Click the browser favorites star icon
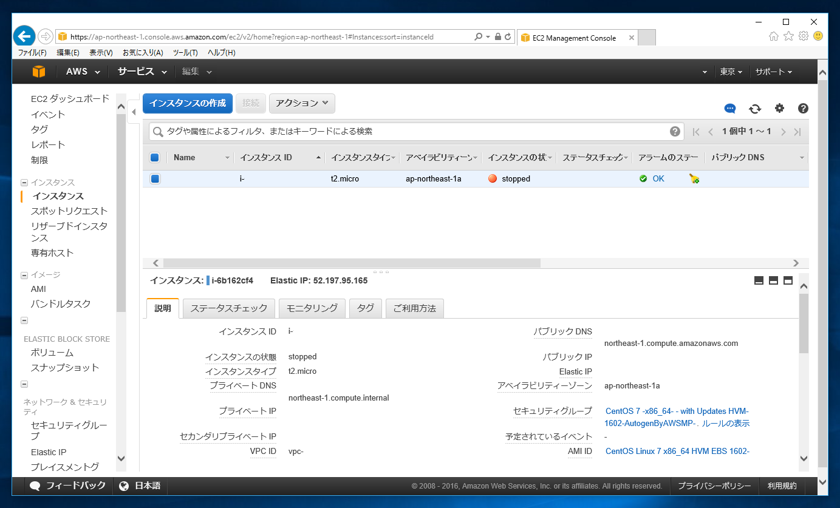The width and height of the screenshot is (840, 508). point(788,36)
